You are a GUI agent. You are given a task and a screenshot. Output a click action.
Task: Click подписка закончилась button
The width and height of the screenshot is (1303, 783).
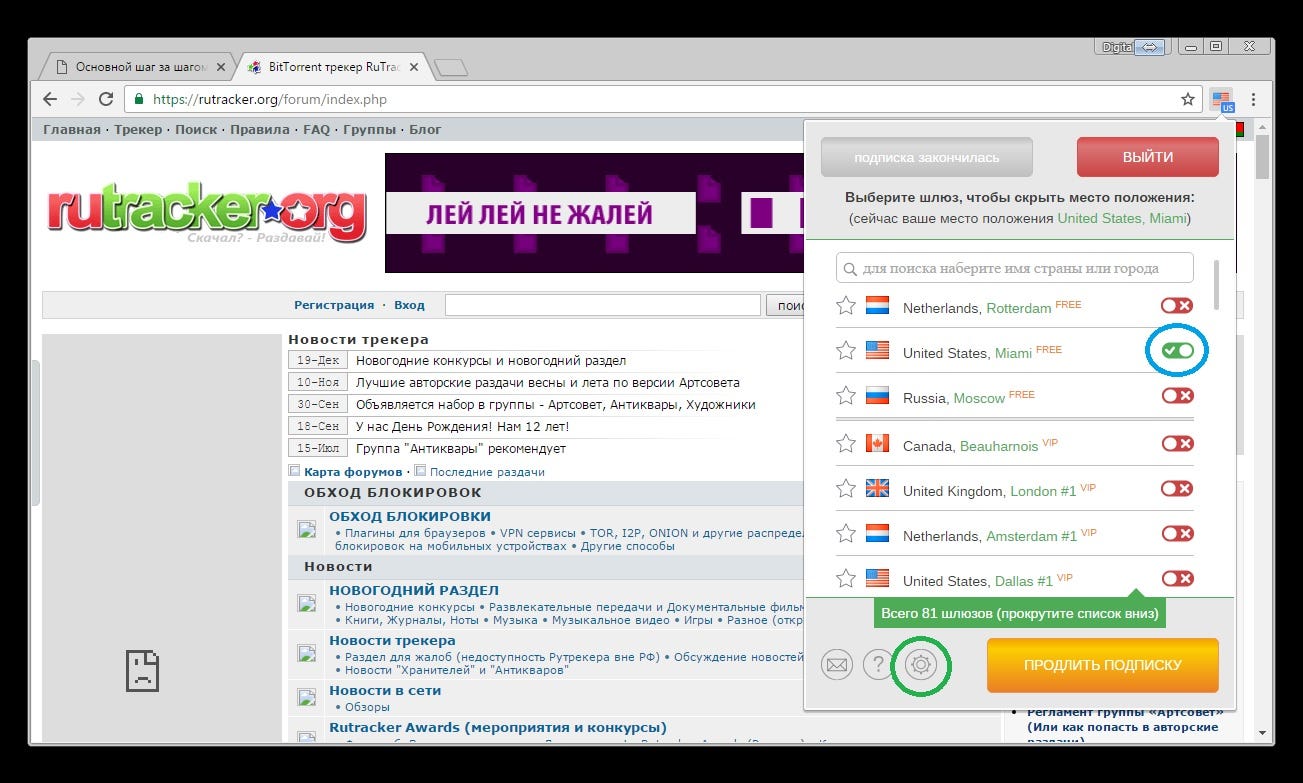coord(926,157)
